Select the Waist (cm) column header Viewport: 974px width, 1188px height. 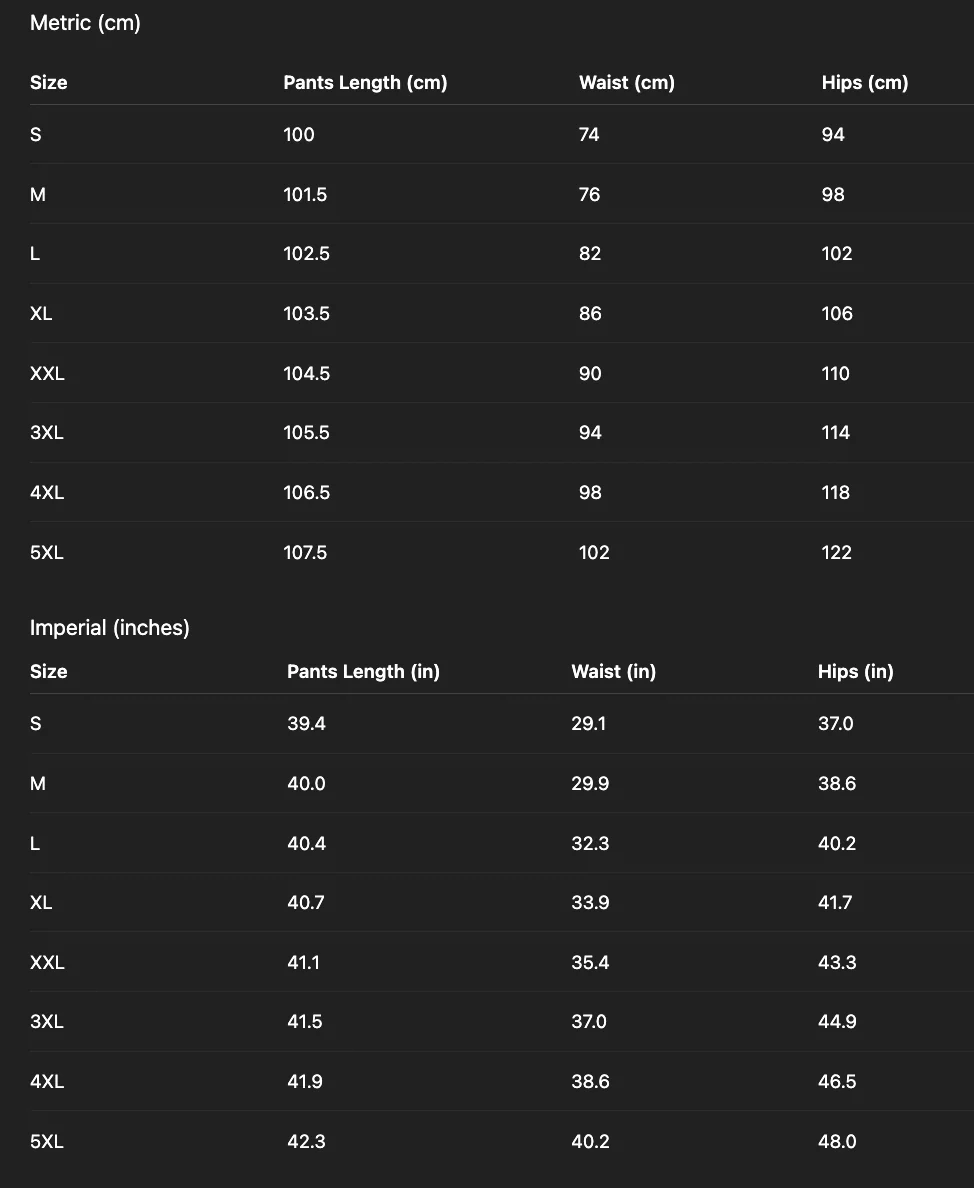pos(626,83)
